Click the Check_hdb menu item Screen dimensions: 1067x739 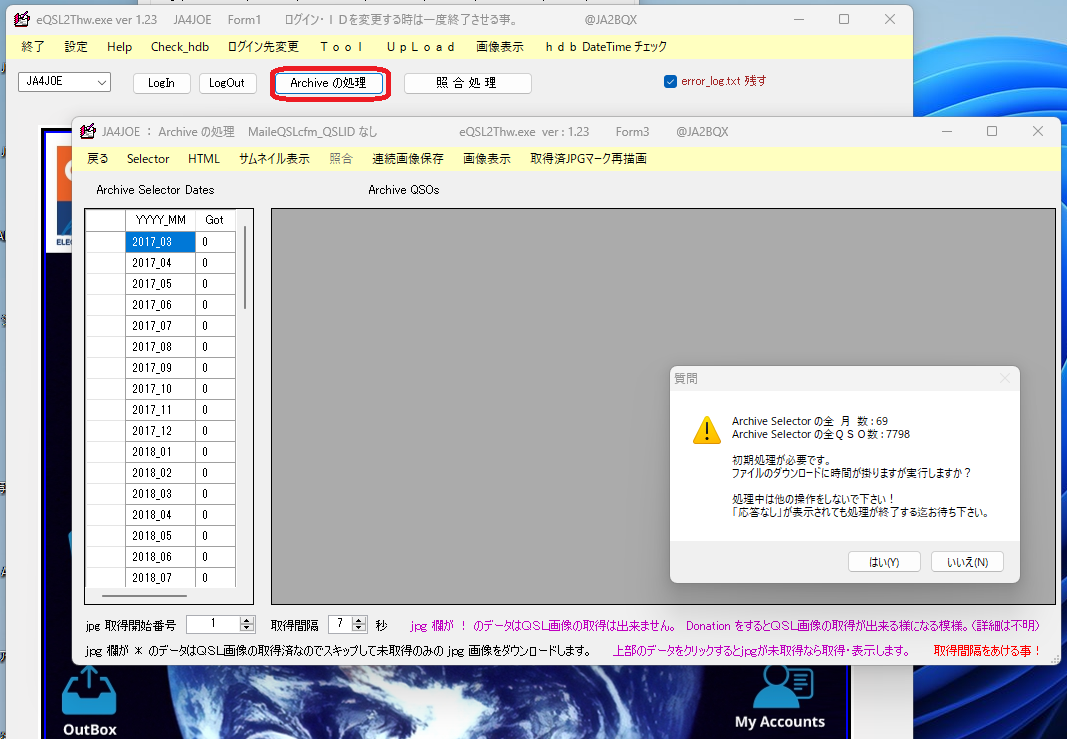pos(179,46)
